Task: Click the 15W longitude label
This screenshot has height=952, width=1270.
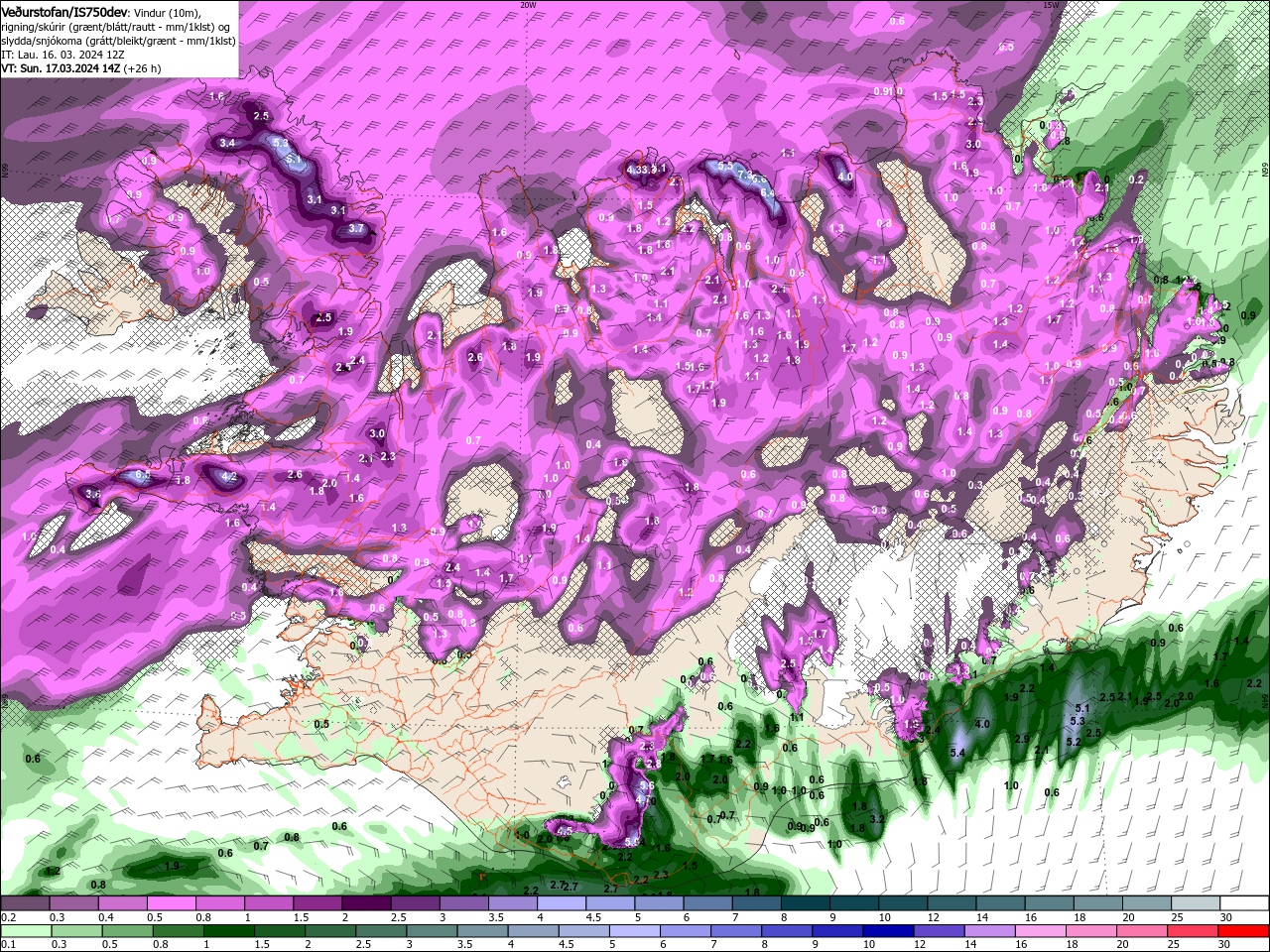Action: 1051,5
